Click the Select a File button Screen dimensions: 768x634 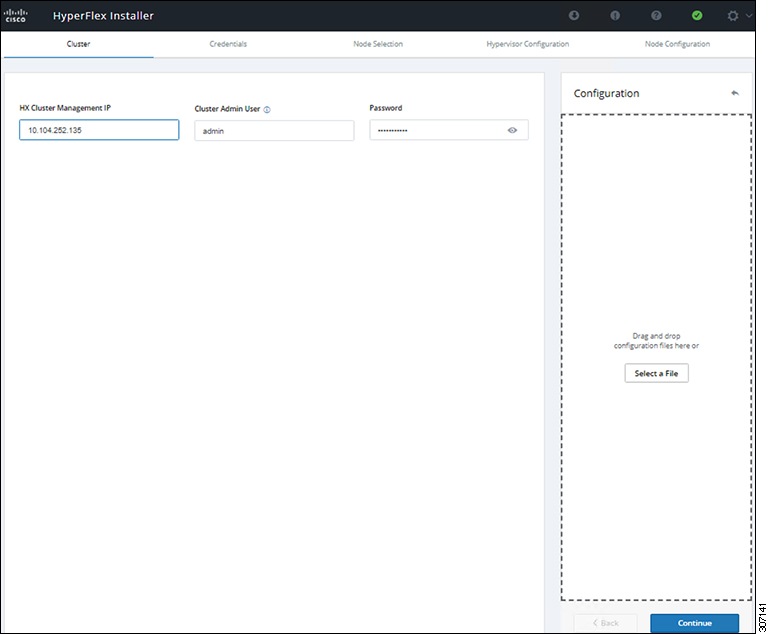click(656, 373)
